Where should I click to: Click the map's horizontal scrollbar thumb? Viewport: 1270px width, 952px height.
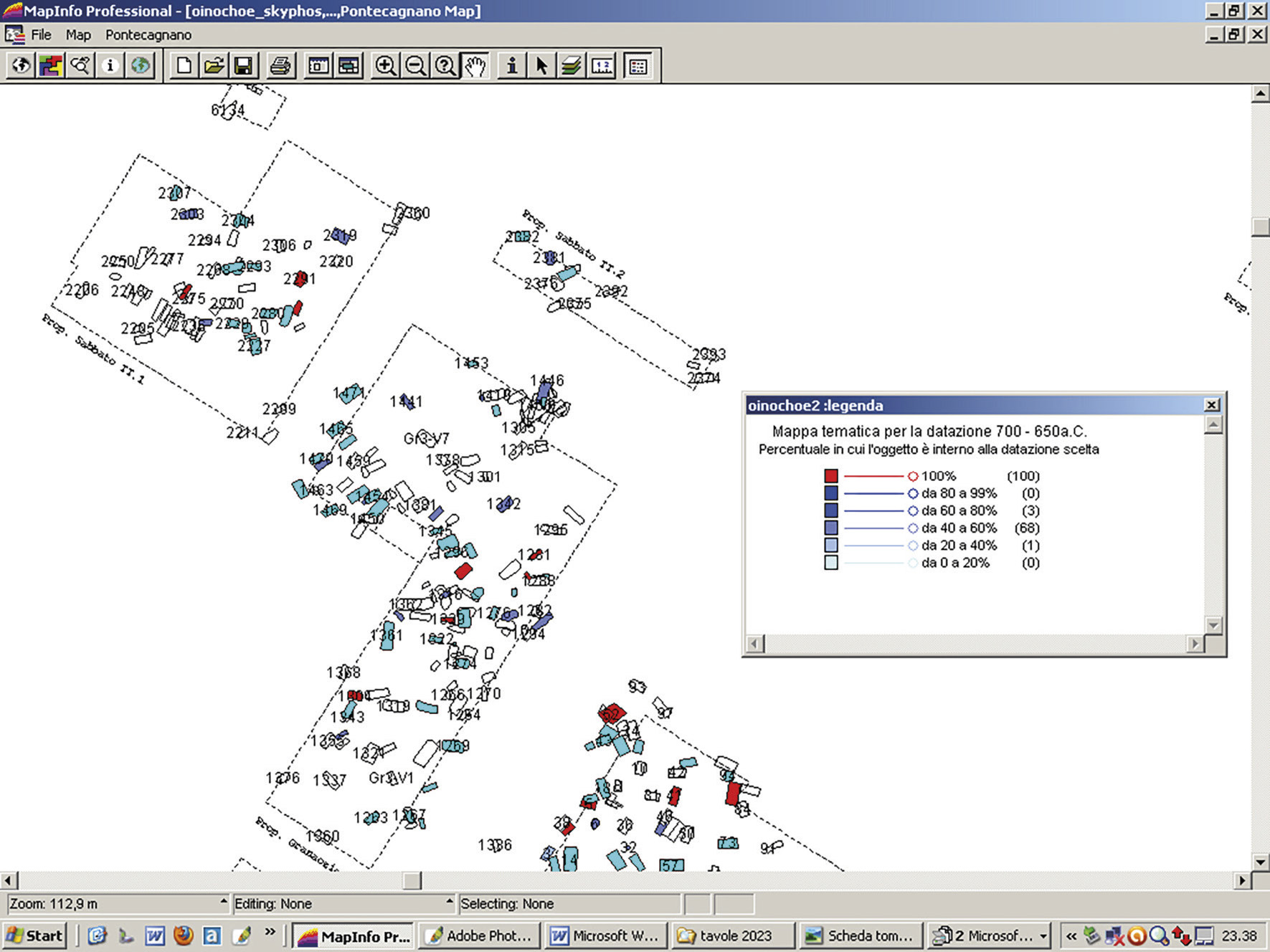coord(412,880)
